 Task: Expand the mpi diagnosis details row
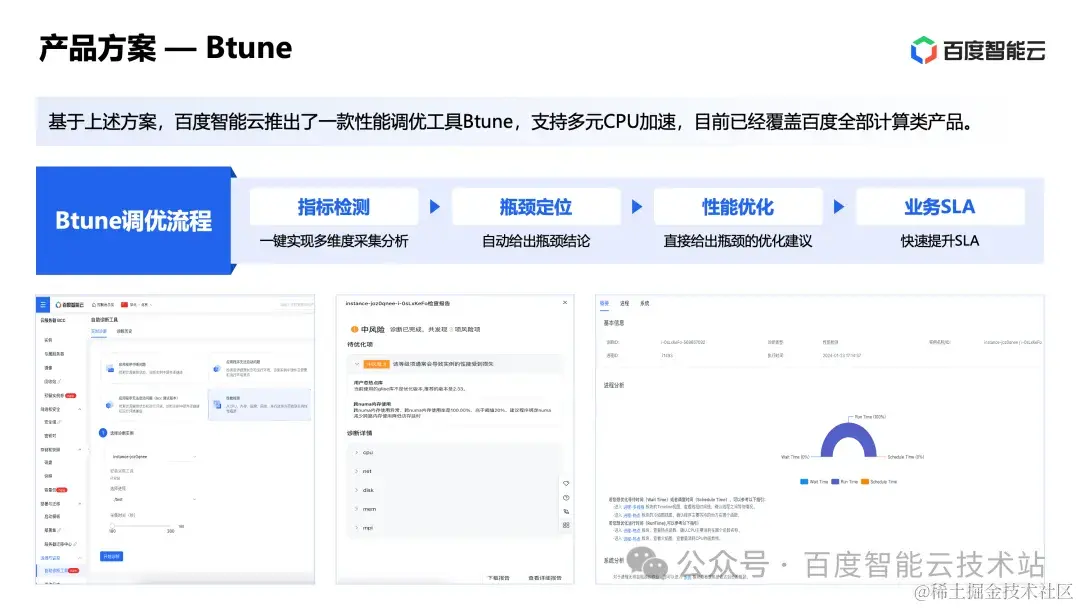coord(455,528)
